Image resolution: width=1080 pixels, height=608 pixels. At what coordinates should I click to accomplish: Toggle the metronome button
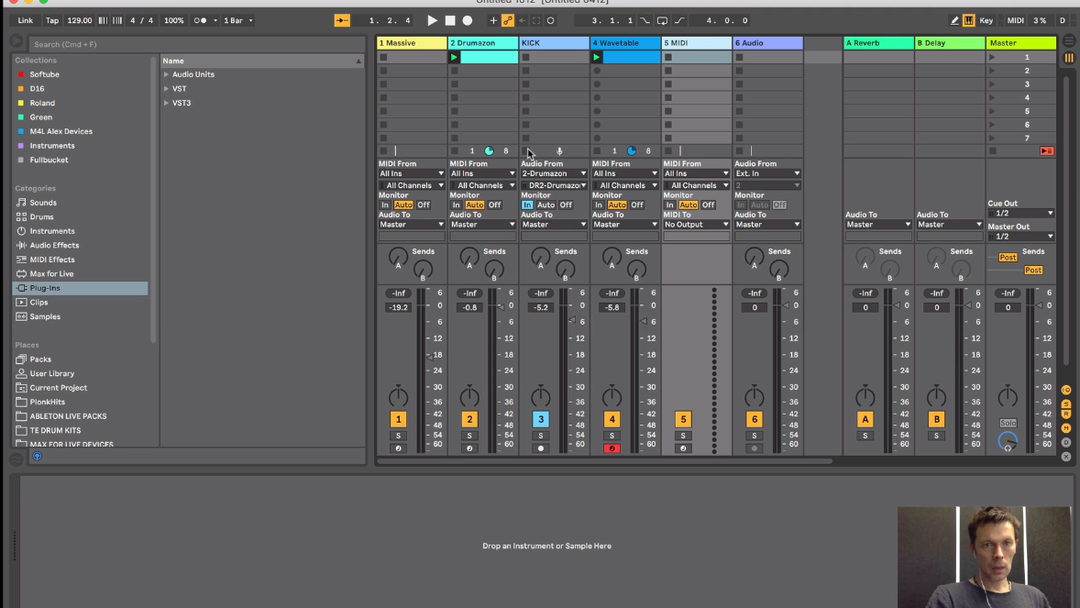201,20
